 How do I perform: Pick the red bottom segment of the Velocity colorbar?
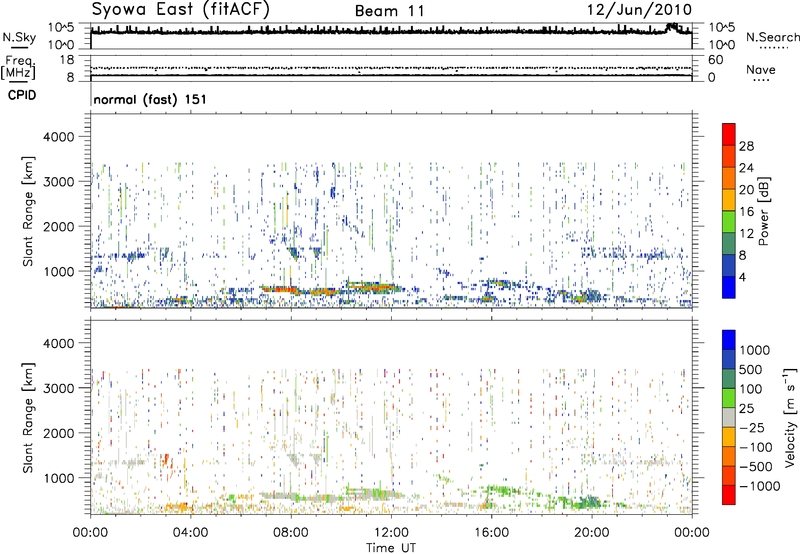click(x=729, y=495)
